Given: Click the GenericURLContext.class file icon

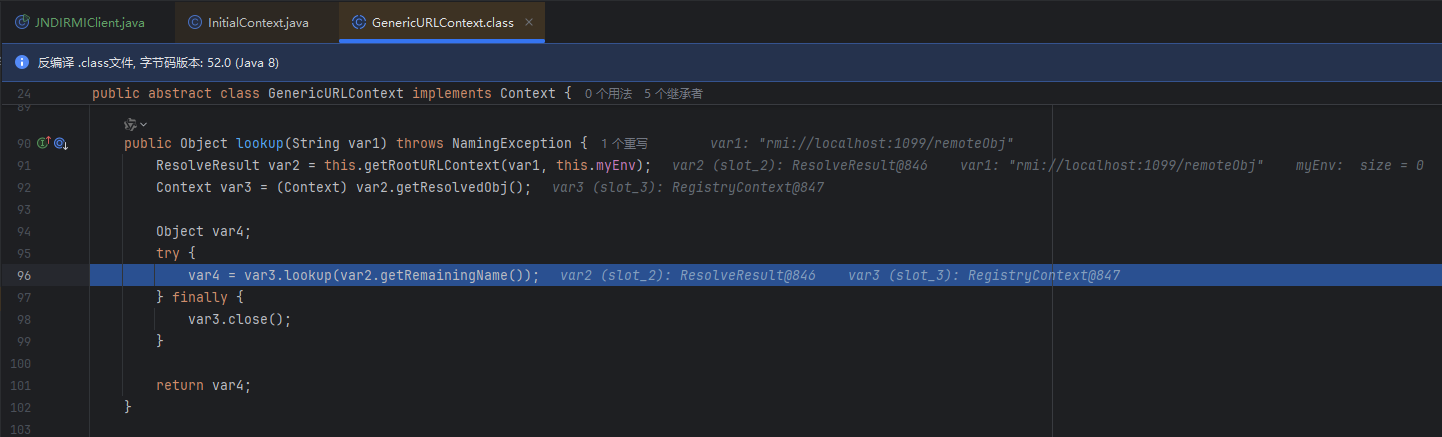Looking at the screenshot, I should 358,22.
